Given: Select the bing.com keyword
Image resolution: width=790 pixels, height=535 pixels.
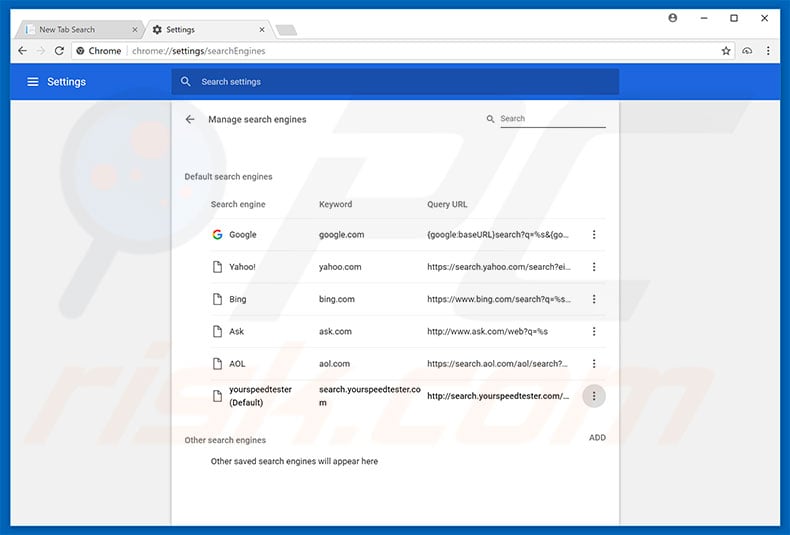Looking at the screenshot, I should coord(337,299).
